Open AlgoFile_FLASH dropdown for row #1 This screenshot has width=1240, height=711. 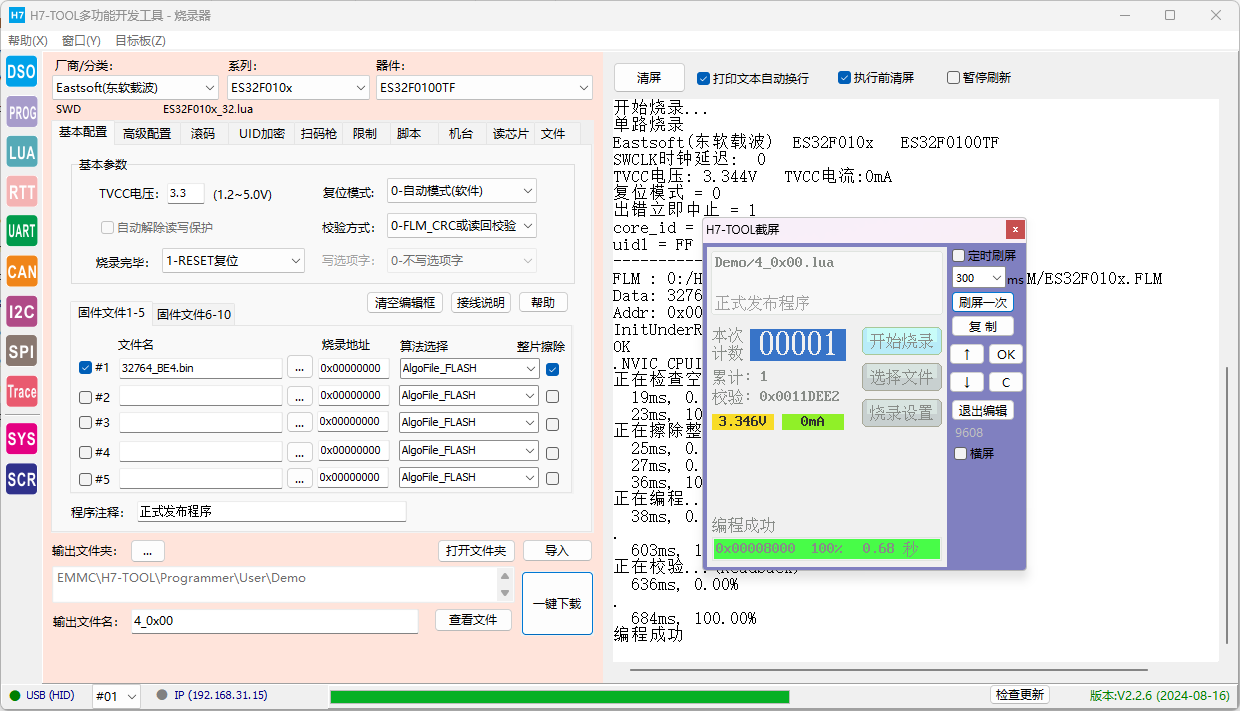469,368
